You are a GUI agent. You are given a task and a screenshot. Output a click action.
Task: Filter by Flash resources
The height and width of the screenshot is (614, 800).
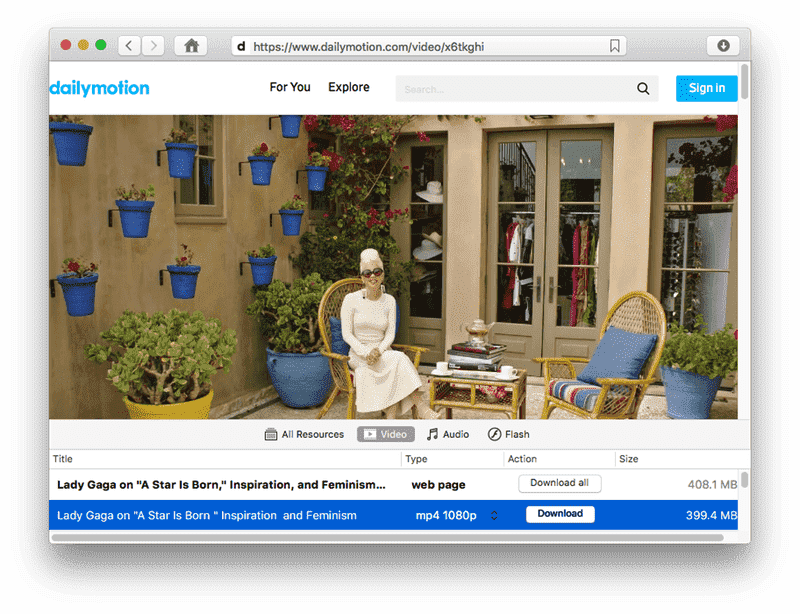coord(509,435)
